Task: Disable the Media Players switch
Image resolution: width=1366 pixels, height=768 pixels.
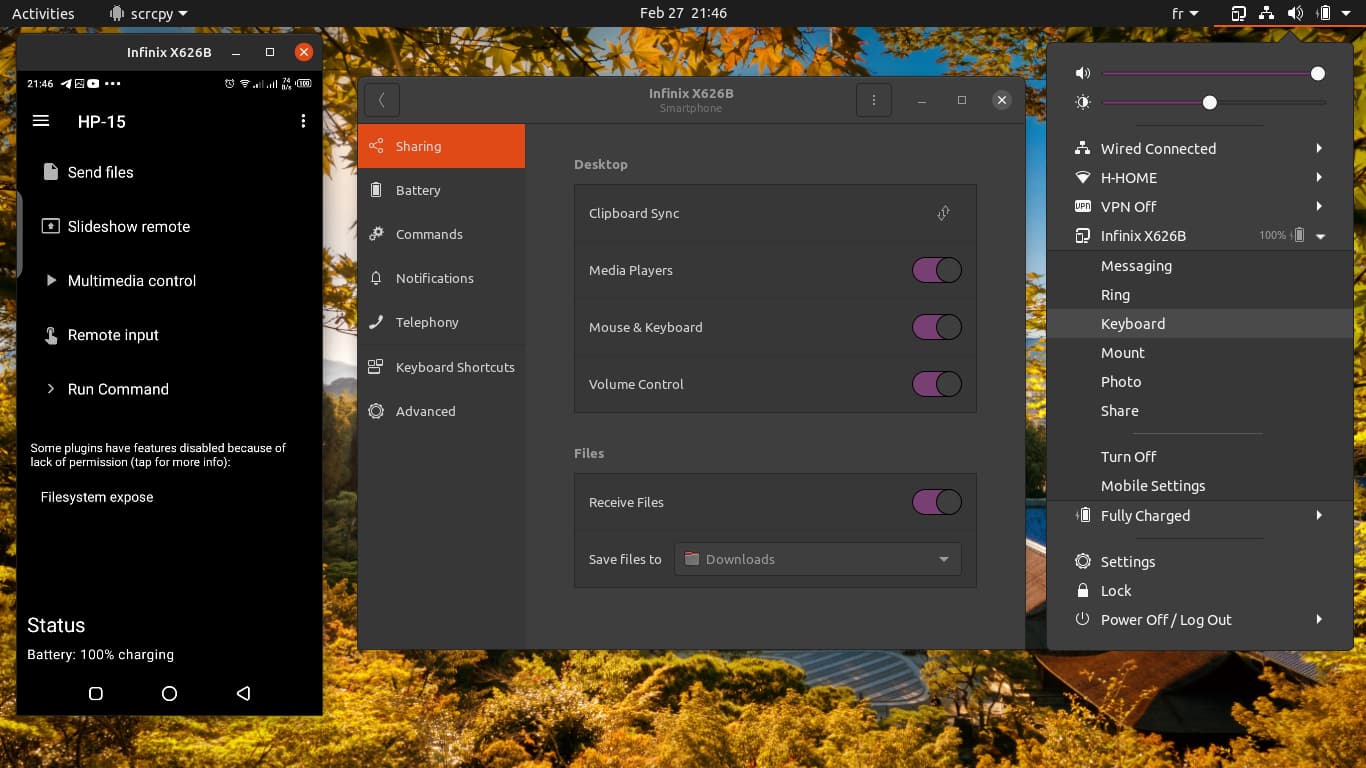Action: 937,270
